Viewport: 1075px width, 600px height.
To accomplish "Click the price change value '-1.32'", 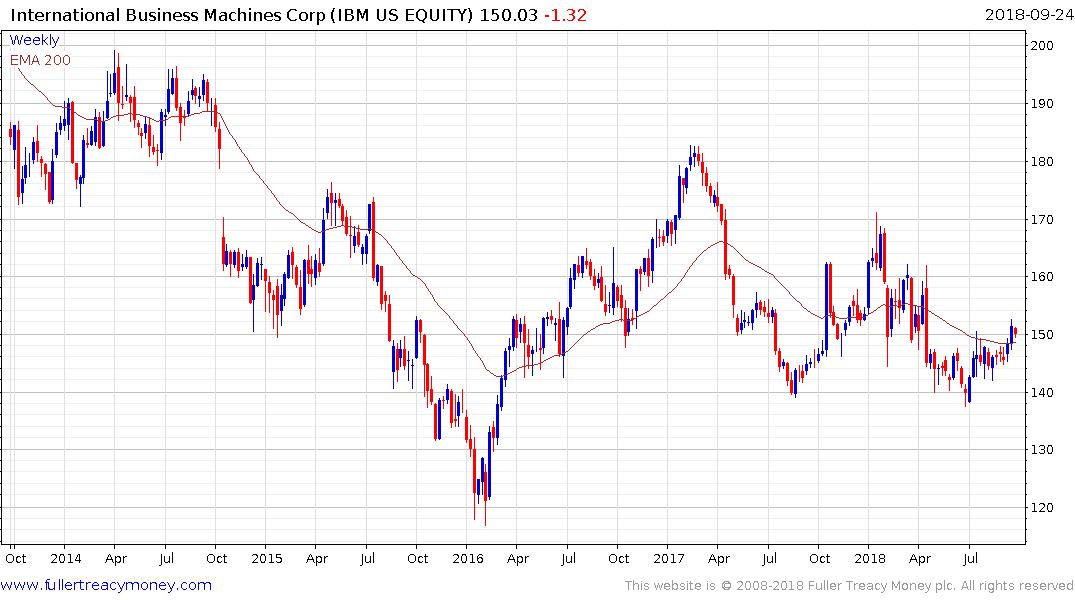I will pos(566,15).
